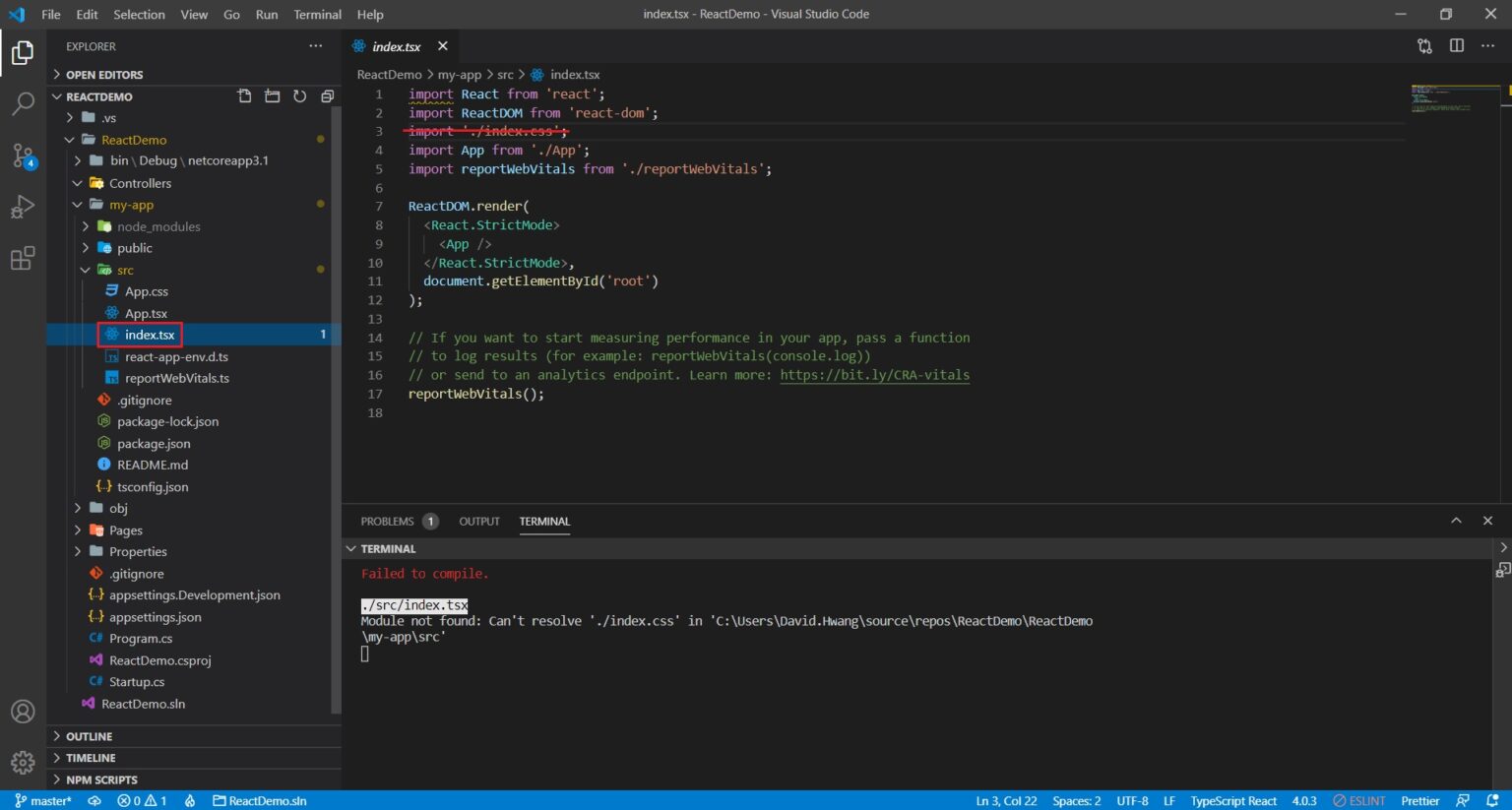Image resolution: width=1512 pixels, height=810 pixels.
Task: Open the Run and Debug view
Action: coord(23,207)
